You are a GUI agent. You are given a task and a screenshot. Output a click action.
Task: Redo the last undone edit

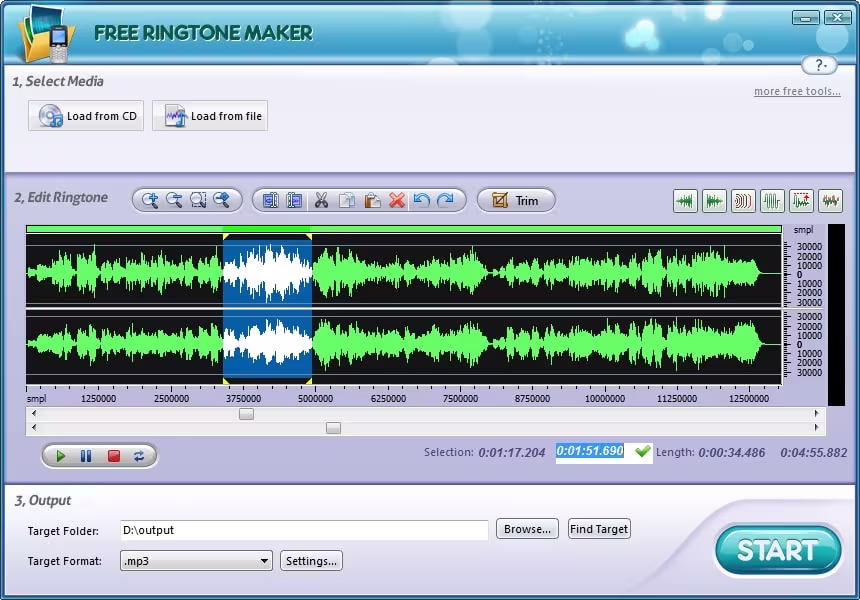(445, 201)
